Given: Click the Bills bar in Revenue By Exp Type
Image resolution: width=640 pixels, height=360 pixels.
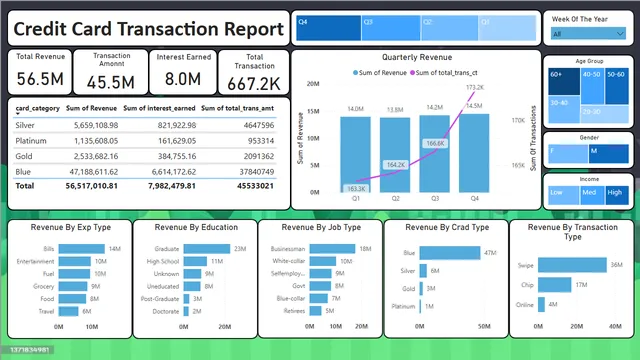Looking at the screenshot, I should pos(82,249).
